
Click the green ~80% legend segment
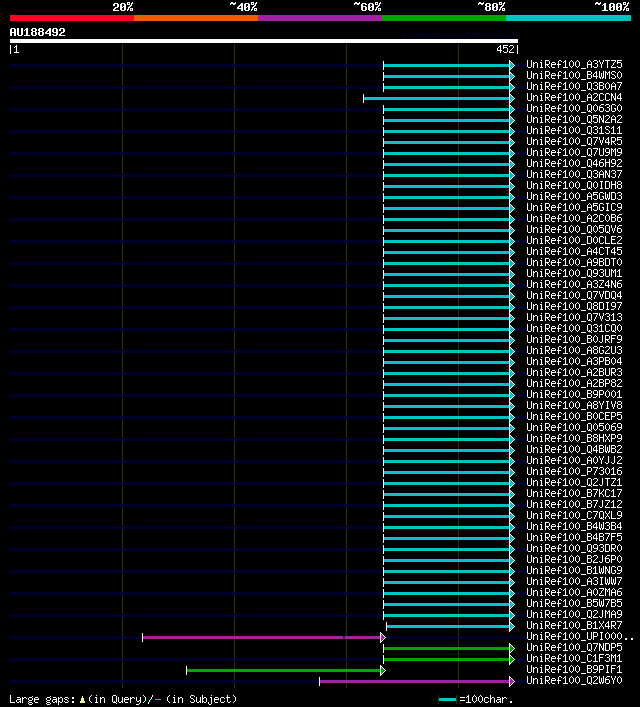[x=444, y=18]
